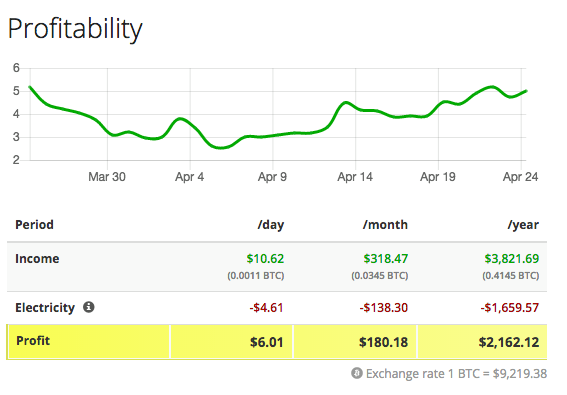Click daily electricity cost -$4.61

coord(266,308)
